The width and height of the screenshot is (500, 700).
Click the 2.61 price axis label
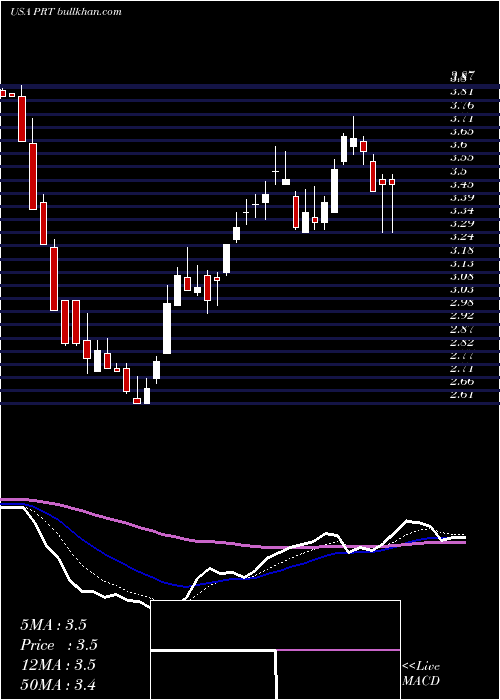[462, 395]
